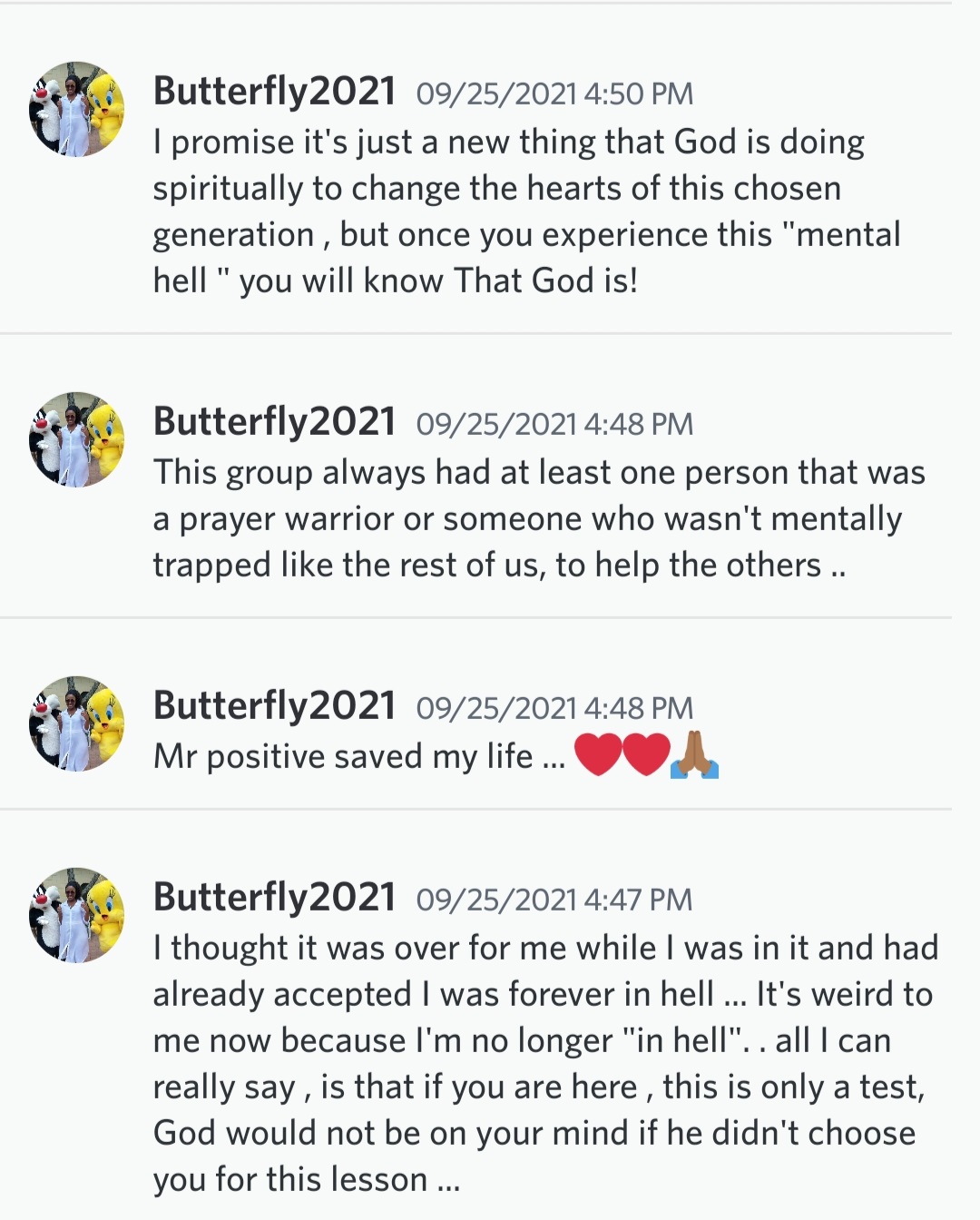
Task: Tap Butterfly2021 name above Mr positive message
Action: [274, 706]
